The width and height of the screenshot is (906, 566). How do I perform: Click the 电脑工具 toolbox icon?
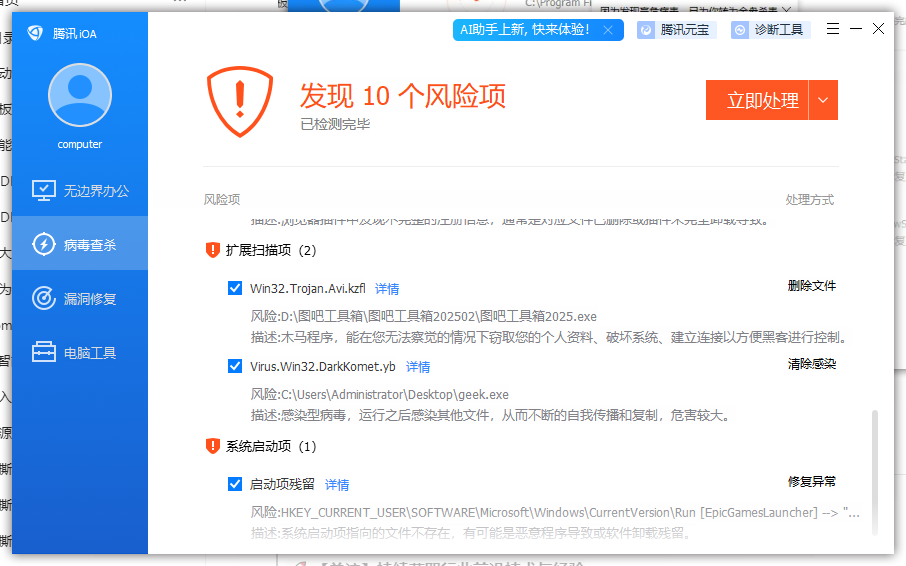click(44, 352)
